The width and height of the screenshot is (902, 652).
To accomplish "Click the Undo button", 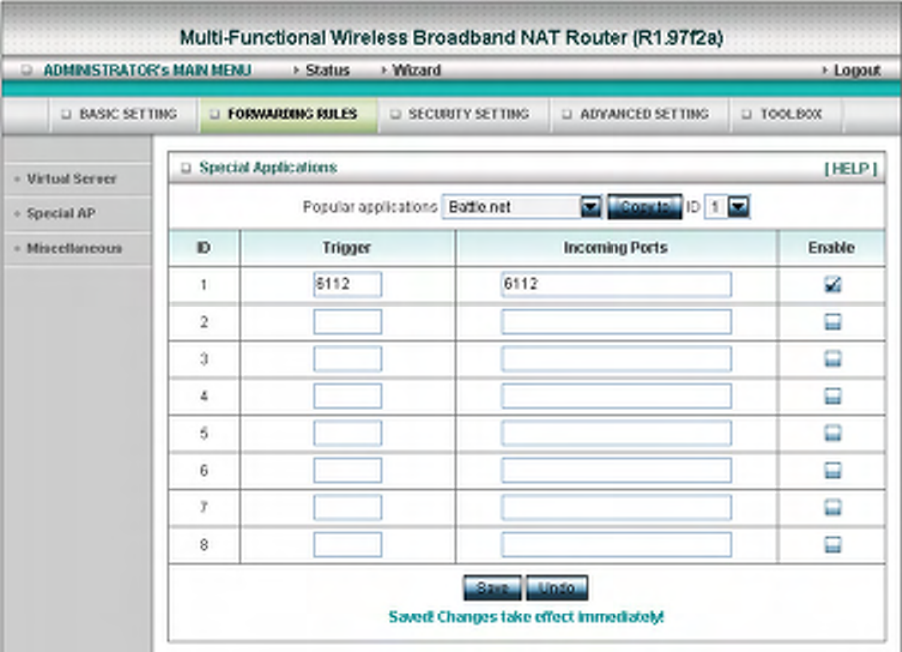I will coord(557,588).
